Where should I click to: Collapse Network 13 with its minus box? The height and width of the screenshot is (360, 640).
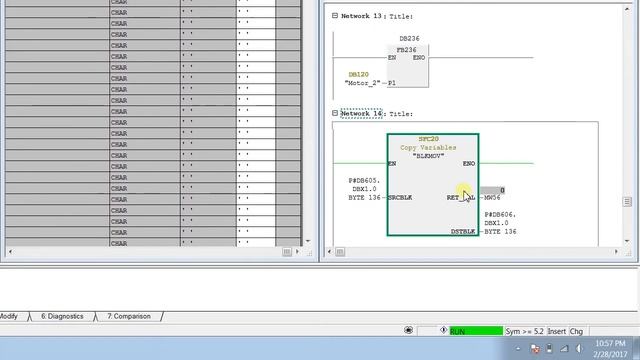(335, 16)
